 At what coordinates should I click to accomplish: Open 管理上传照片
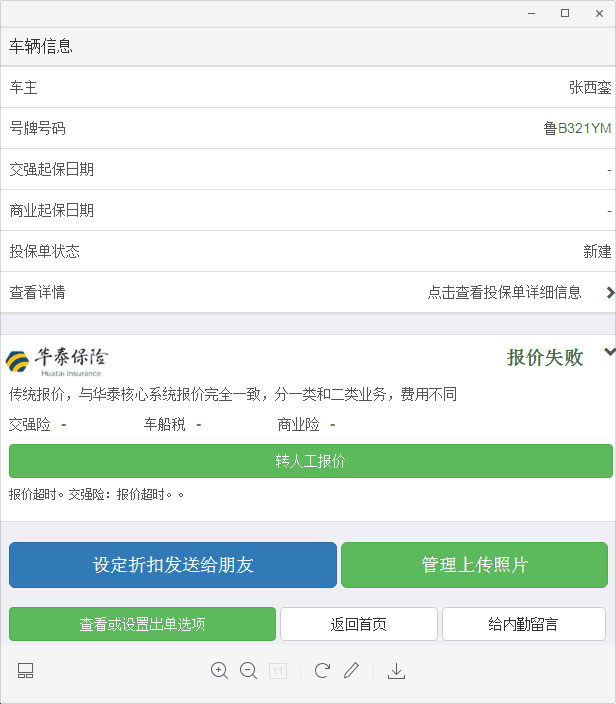click(474, 565)
